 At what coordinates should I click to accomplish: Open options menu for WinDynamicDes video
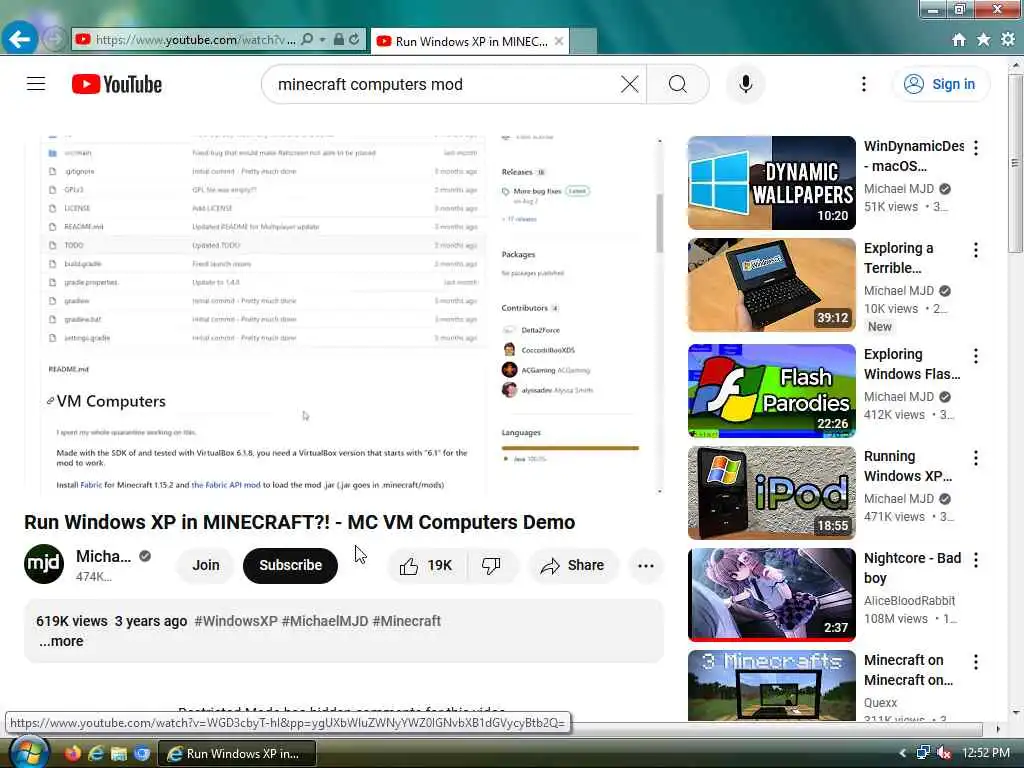[976, 148]
